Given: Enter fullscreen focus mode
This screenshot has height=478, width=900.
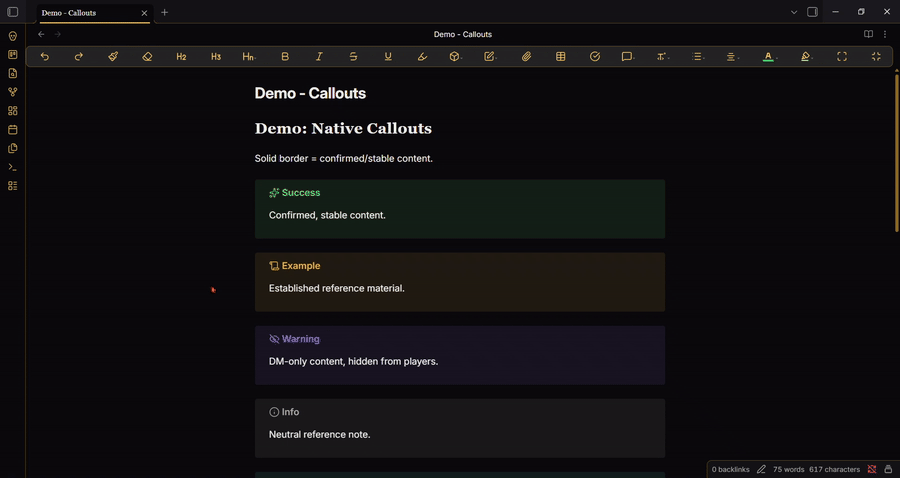Looking at the screenshot, I should click(x=841, y=56).
